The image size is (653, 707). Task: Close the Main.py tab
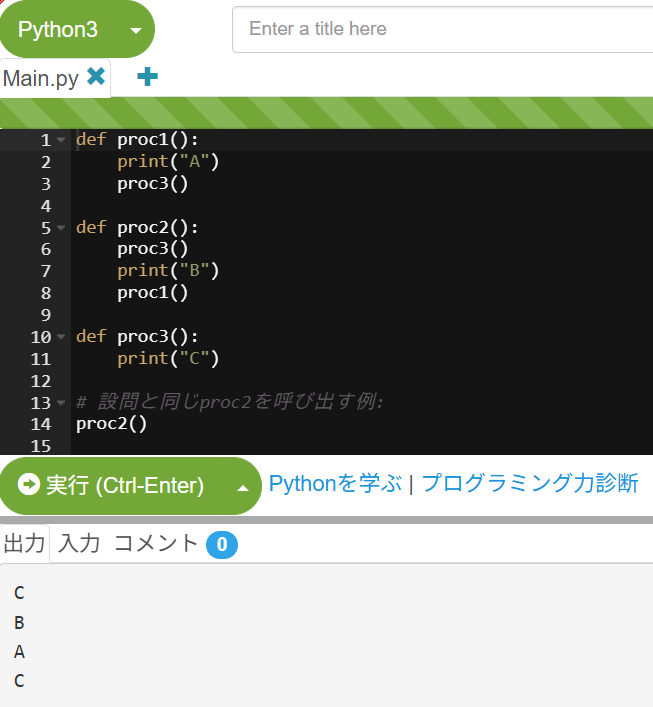[96, 77]
